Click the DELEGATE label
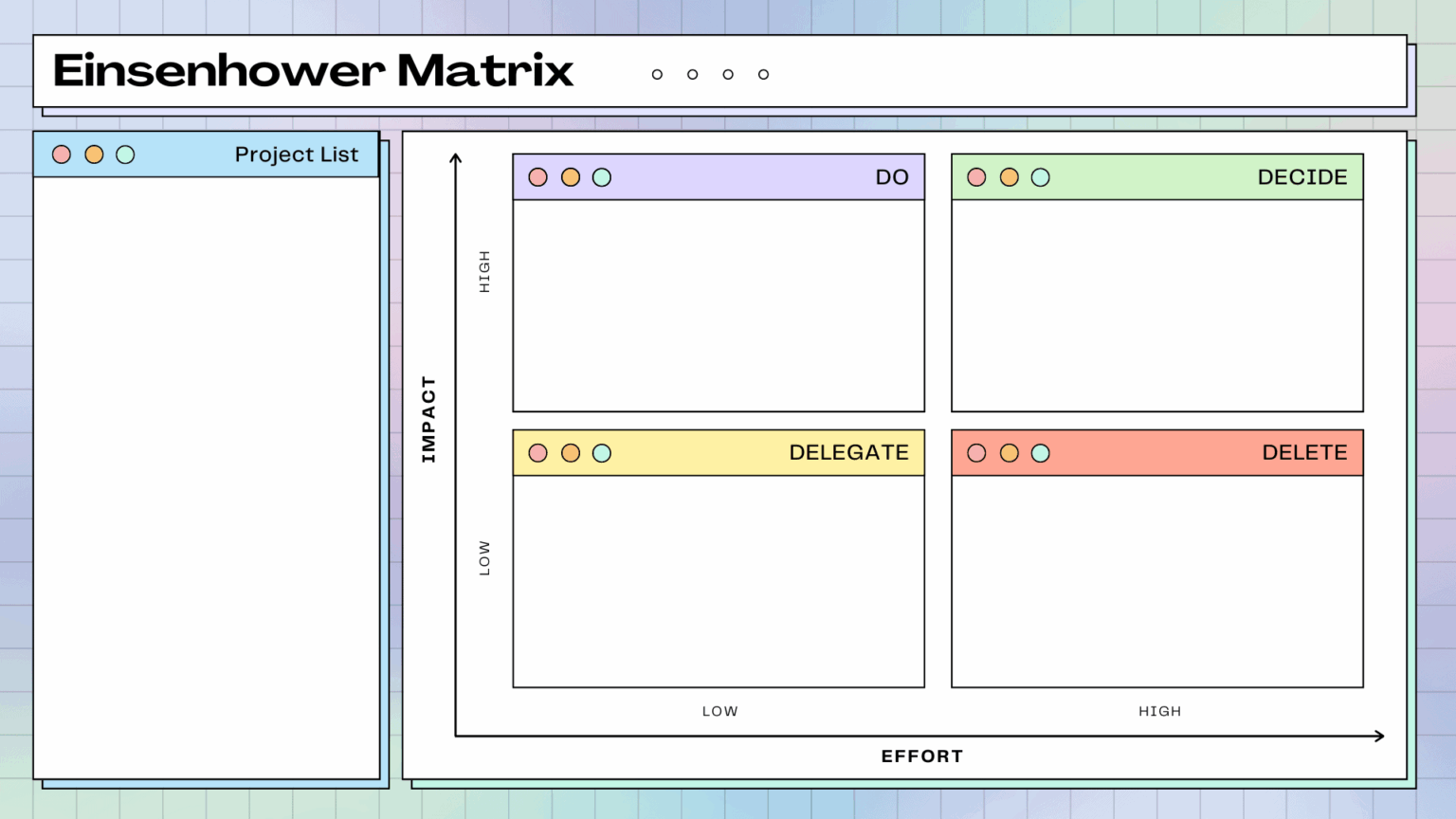Viewport: 1456px width, 819px height. point(848,452)
